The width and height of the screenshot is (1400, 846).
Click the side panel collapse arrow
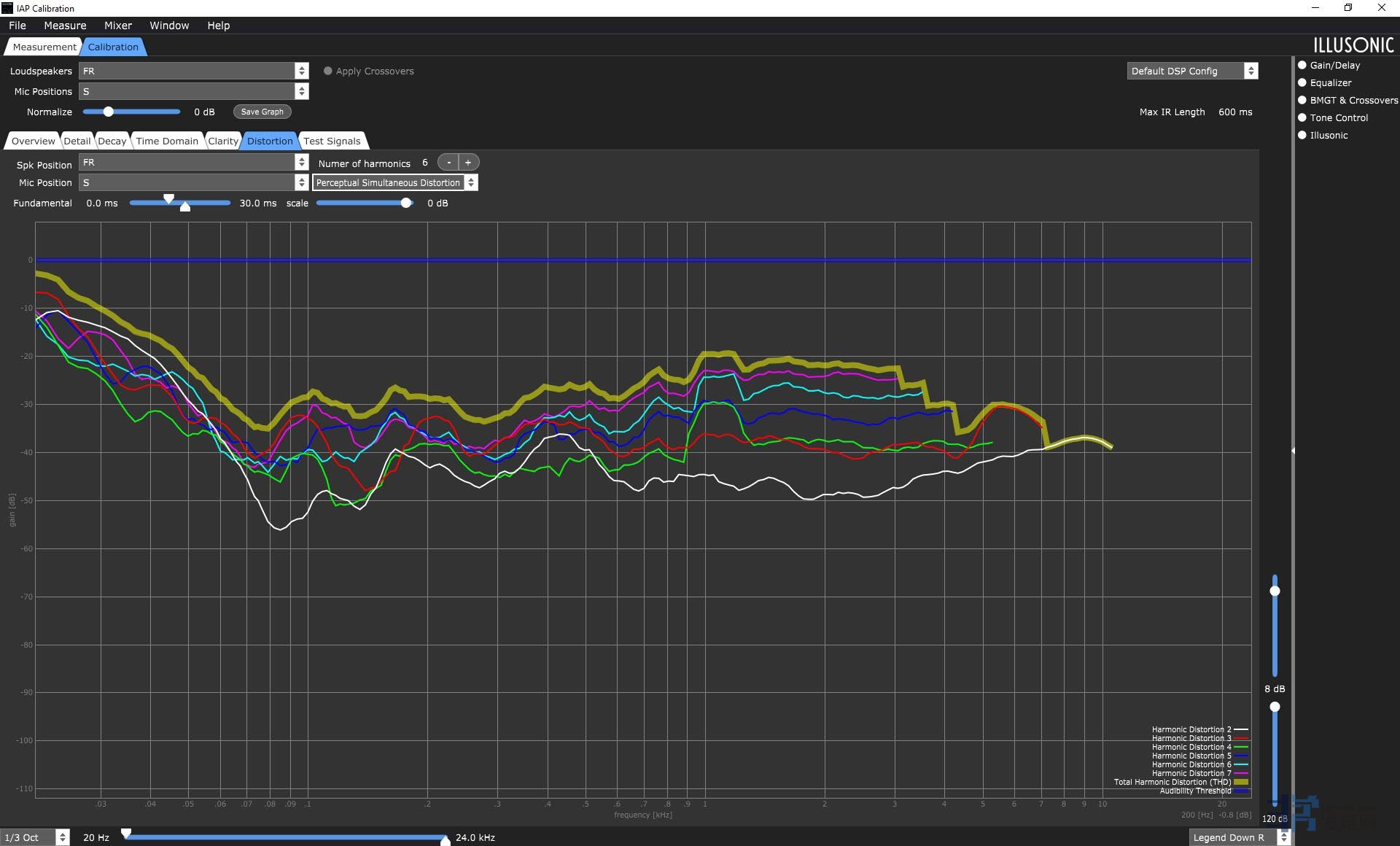1293,451
